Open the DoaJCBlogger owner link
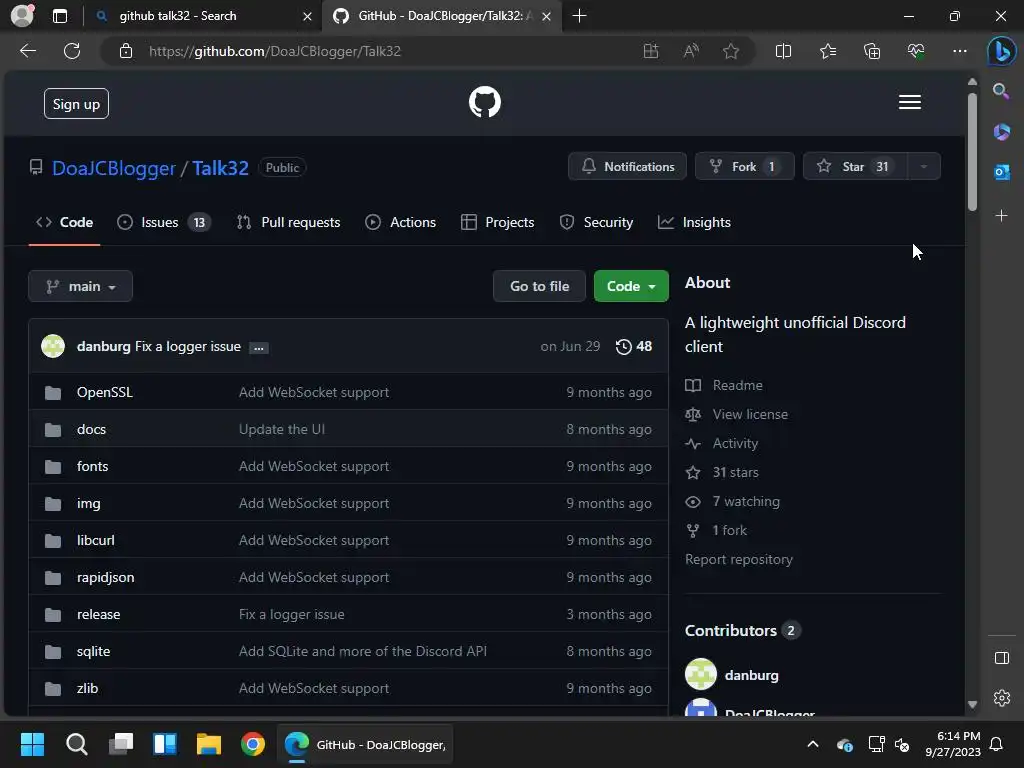The image size is (1024, 768). 114,168
